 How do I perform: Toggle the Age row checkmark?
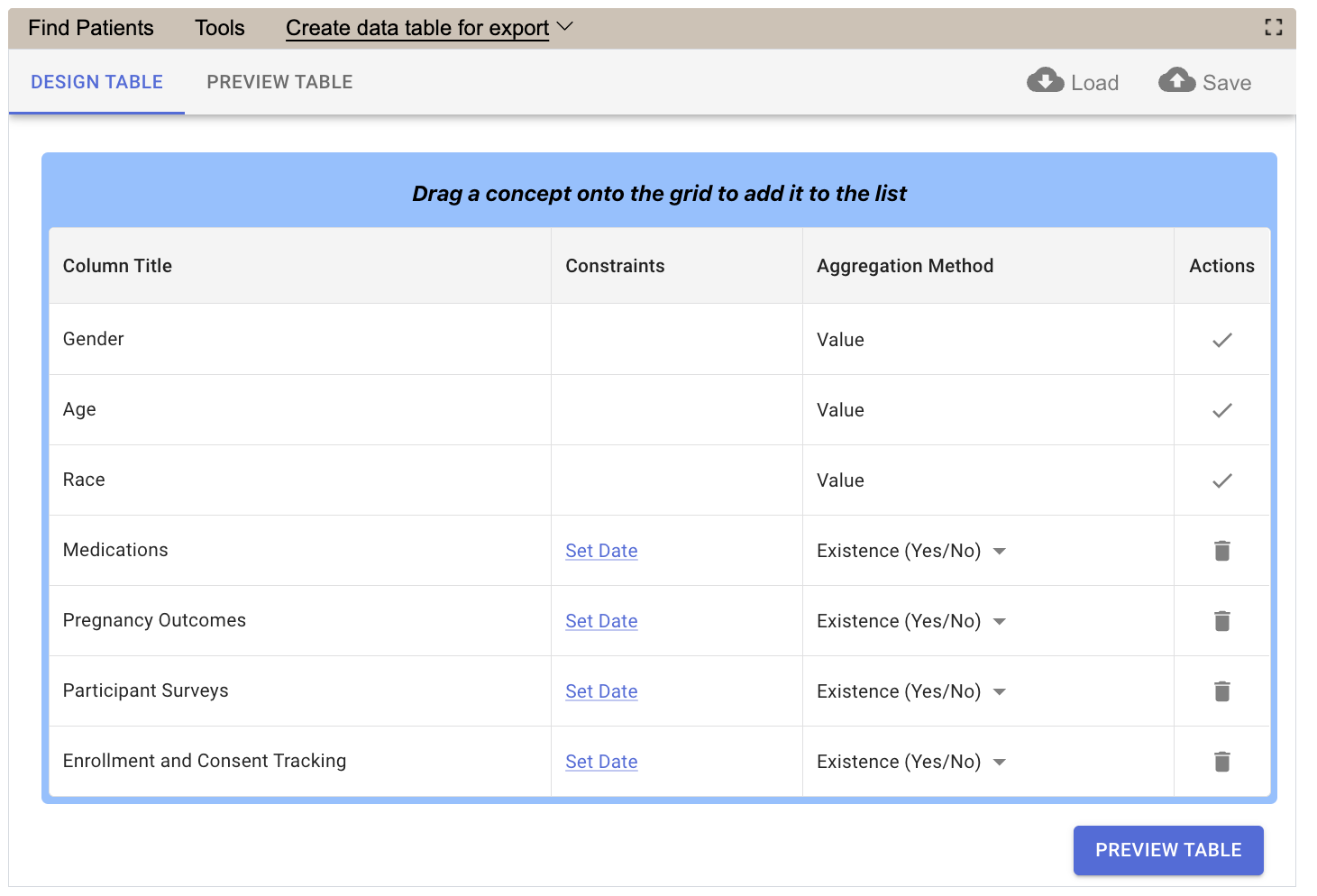pos(1221,410)
